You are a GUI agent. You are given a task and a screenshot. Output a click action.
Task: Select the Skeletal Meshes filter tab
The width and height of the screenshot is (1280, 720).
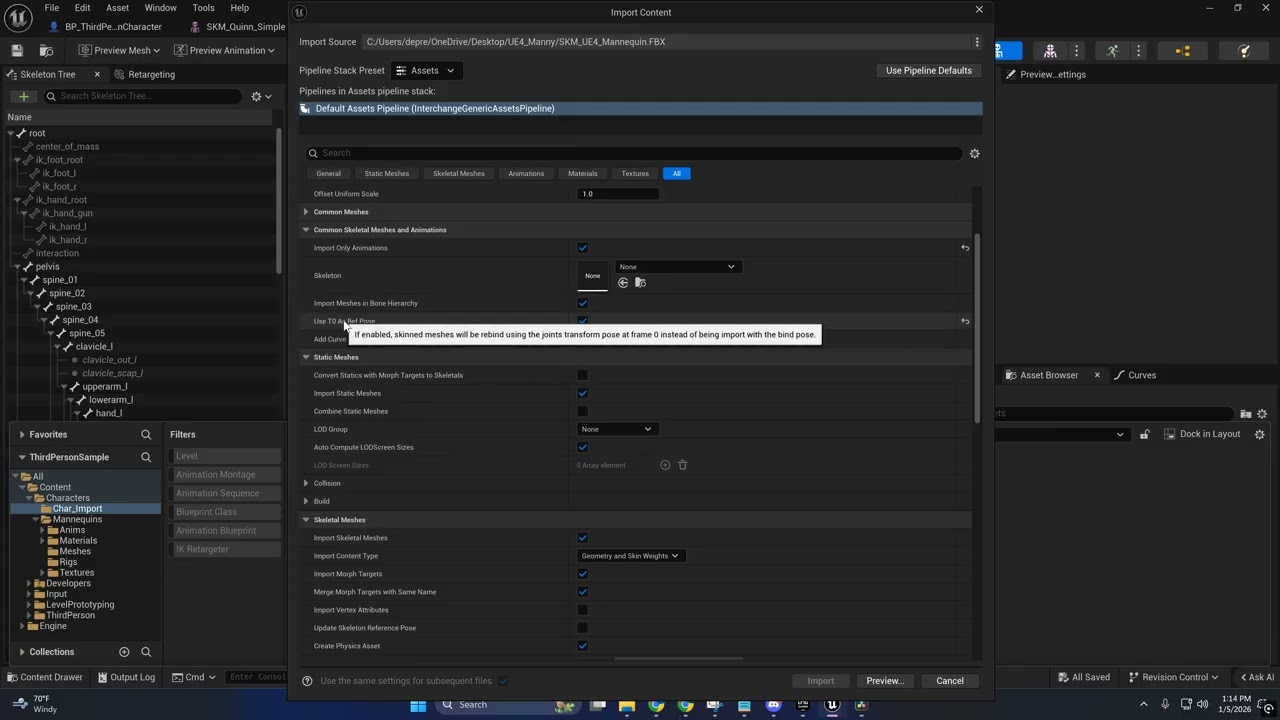pos(459,174)
